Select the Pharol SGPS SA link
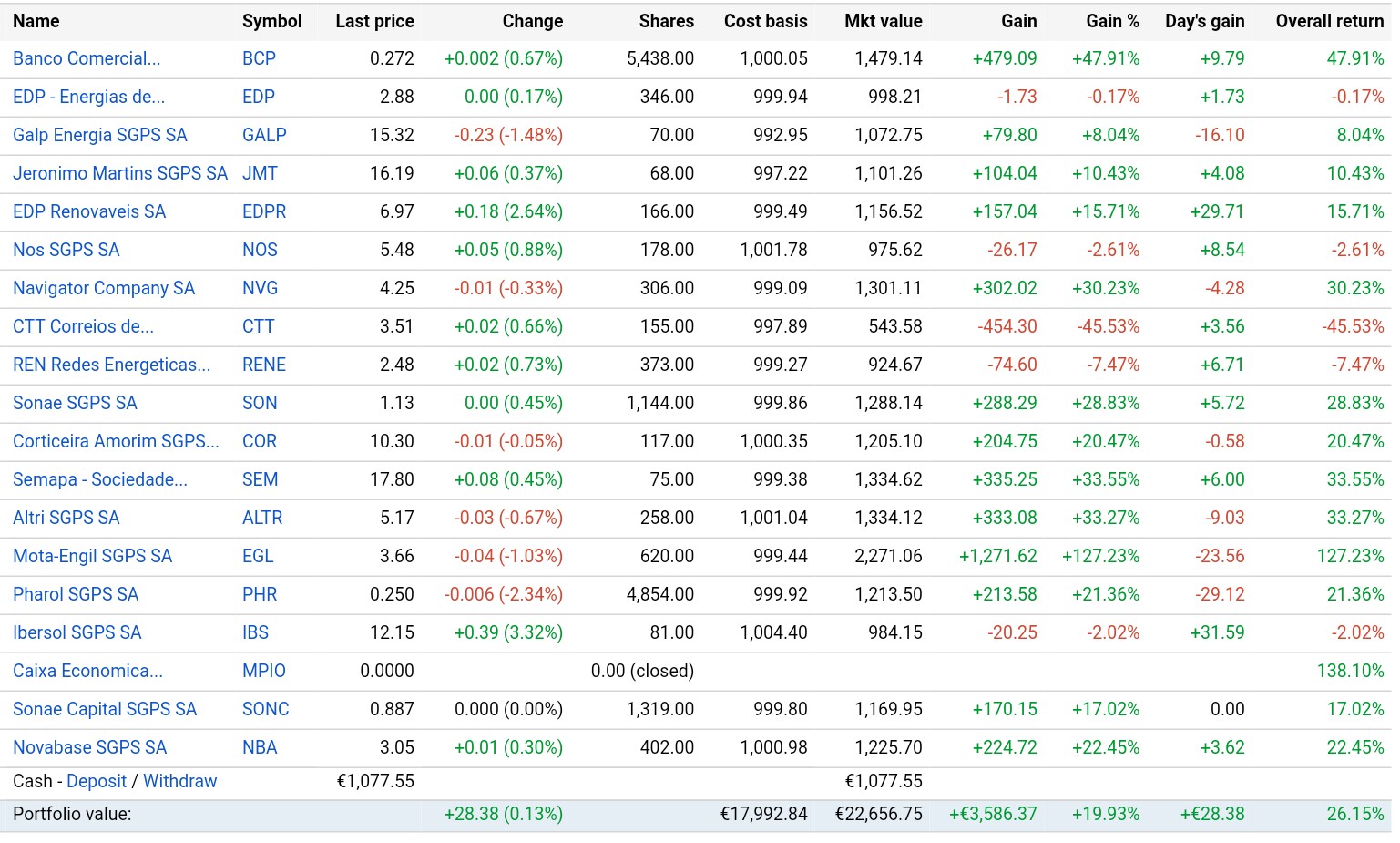1400x843 pixels. [x=76, y=594]
